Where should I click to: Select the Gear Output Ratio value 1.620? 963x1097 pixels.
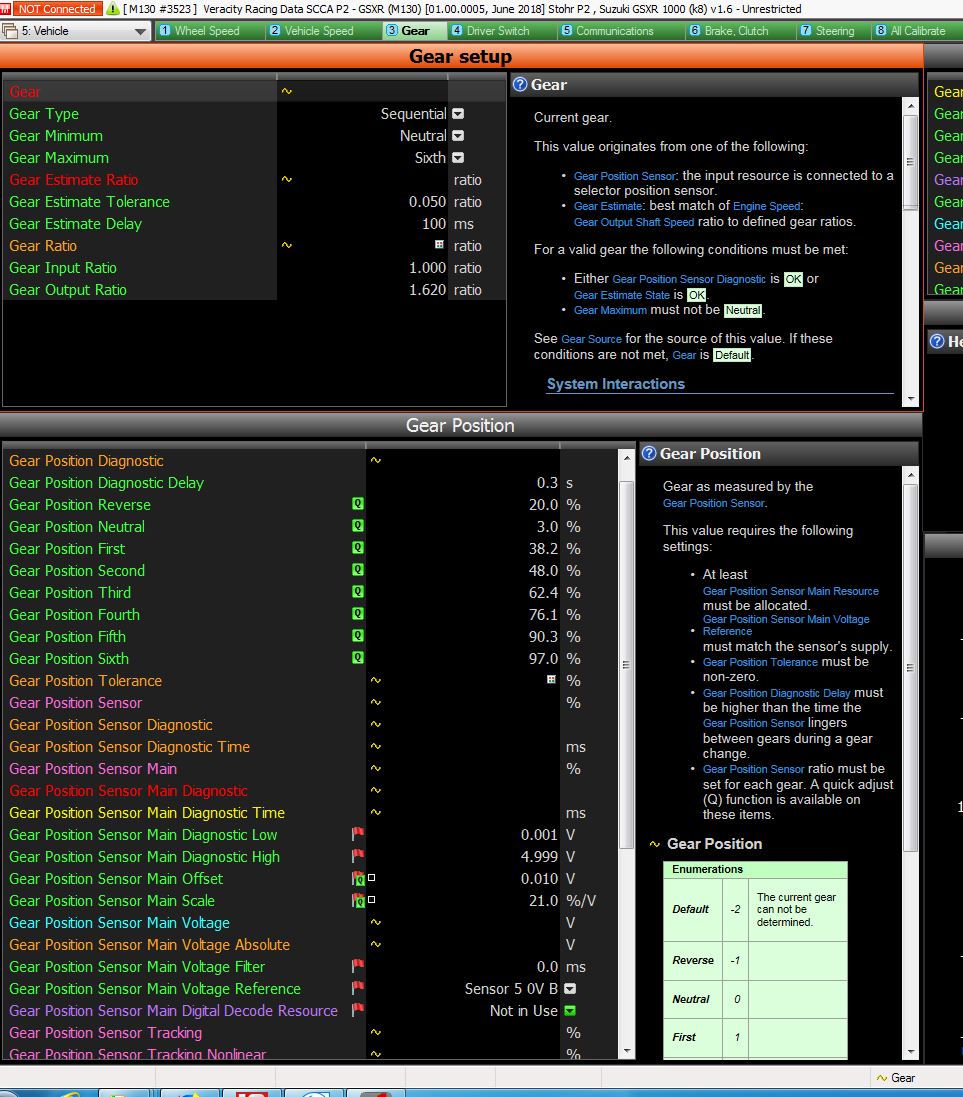tap(427, 290)
